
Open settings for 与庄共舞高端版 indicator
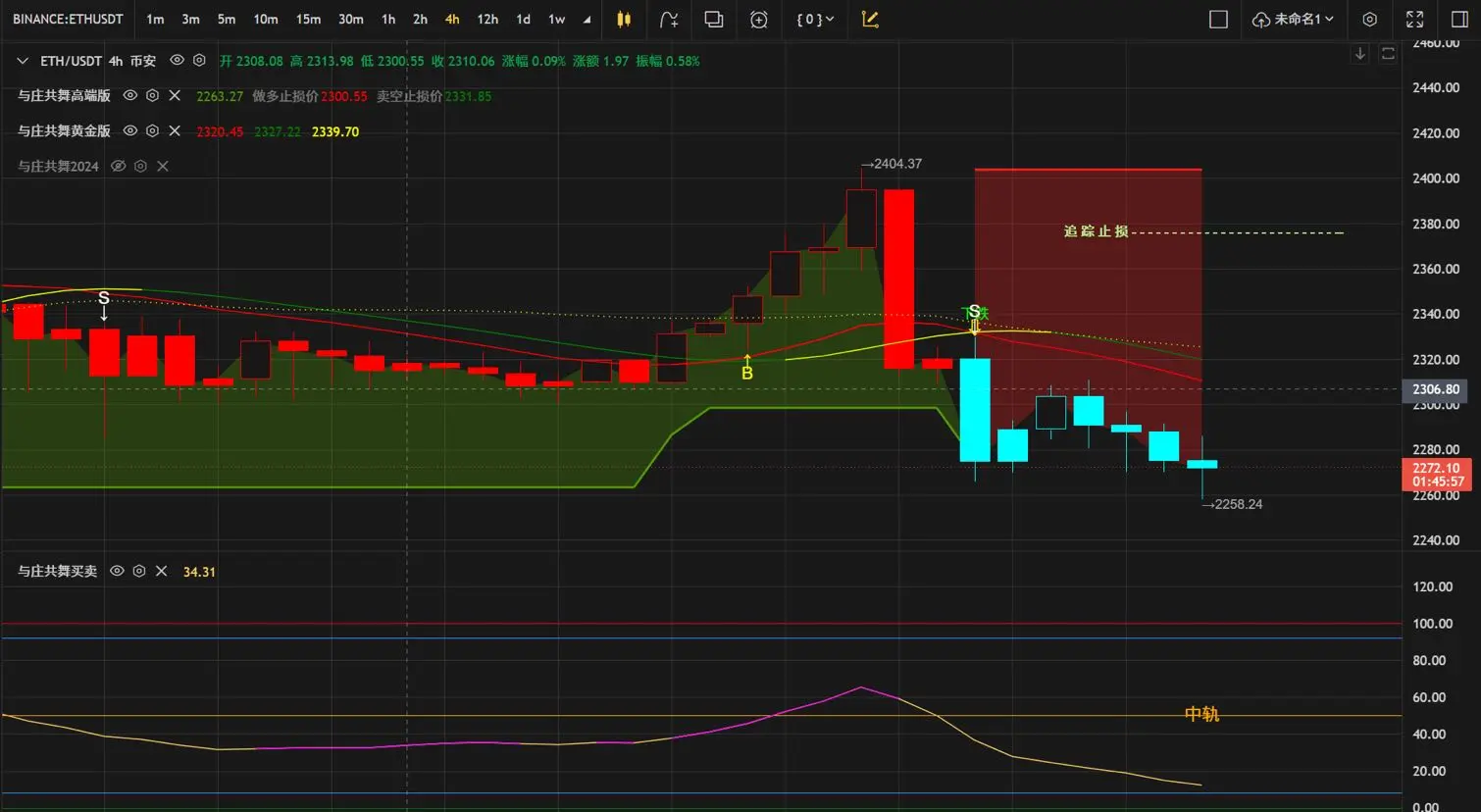click(152, 95)
